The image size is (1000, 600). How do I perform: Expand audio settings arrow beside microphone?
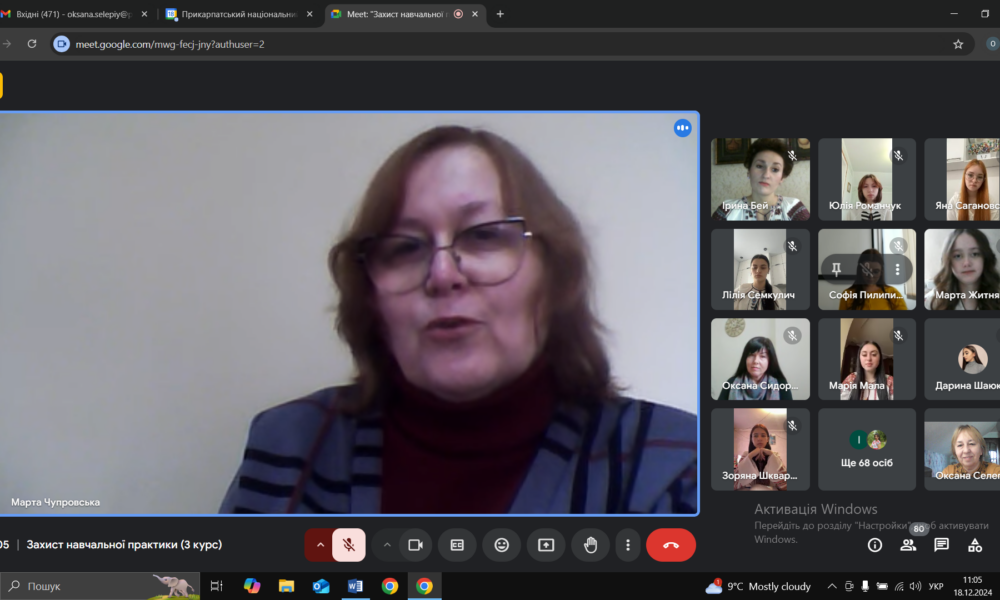pyautogui.click(x=320, y=545)
